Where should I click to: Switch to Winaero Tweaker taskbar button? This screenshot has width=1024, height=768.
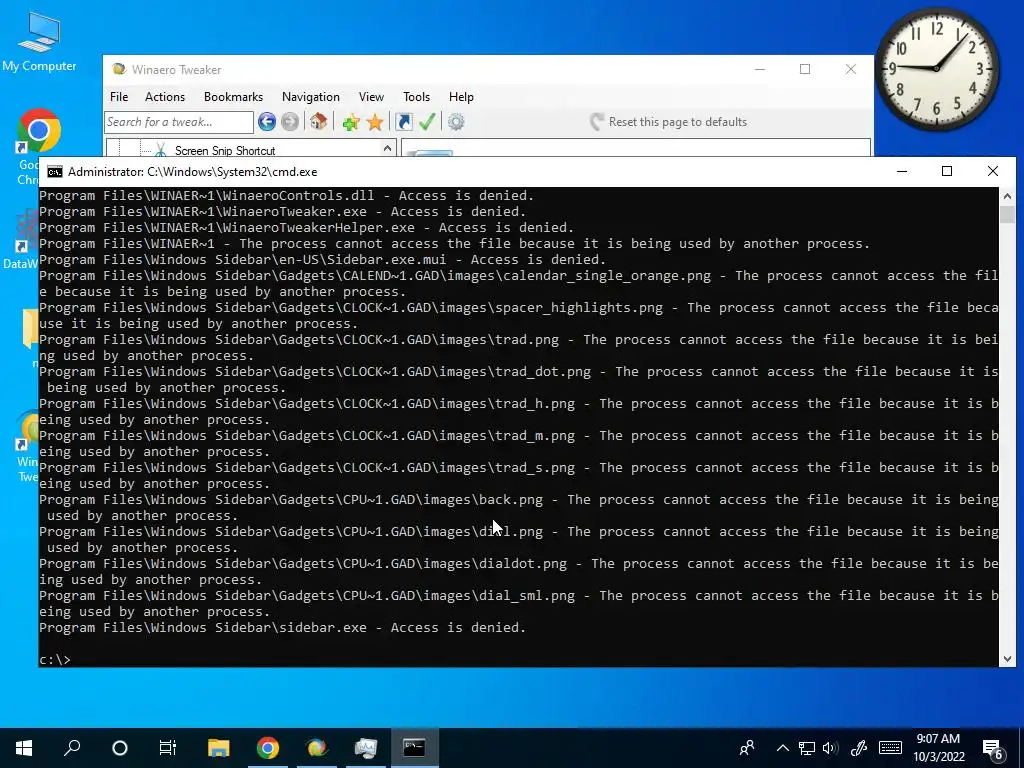[x=317, y=748]
